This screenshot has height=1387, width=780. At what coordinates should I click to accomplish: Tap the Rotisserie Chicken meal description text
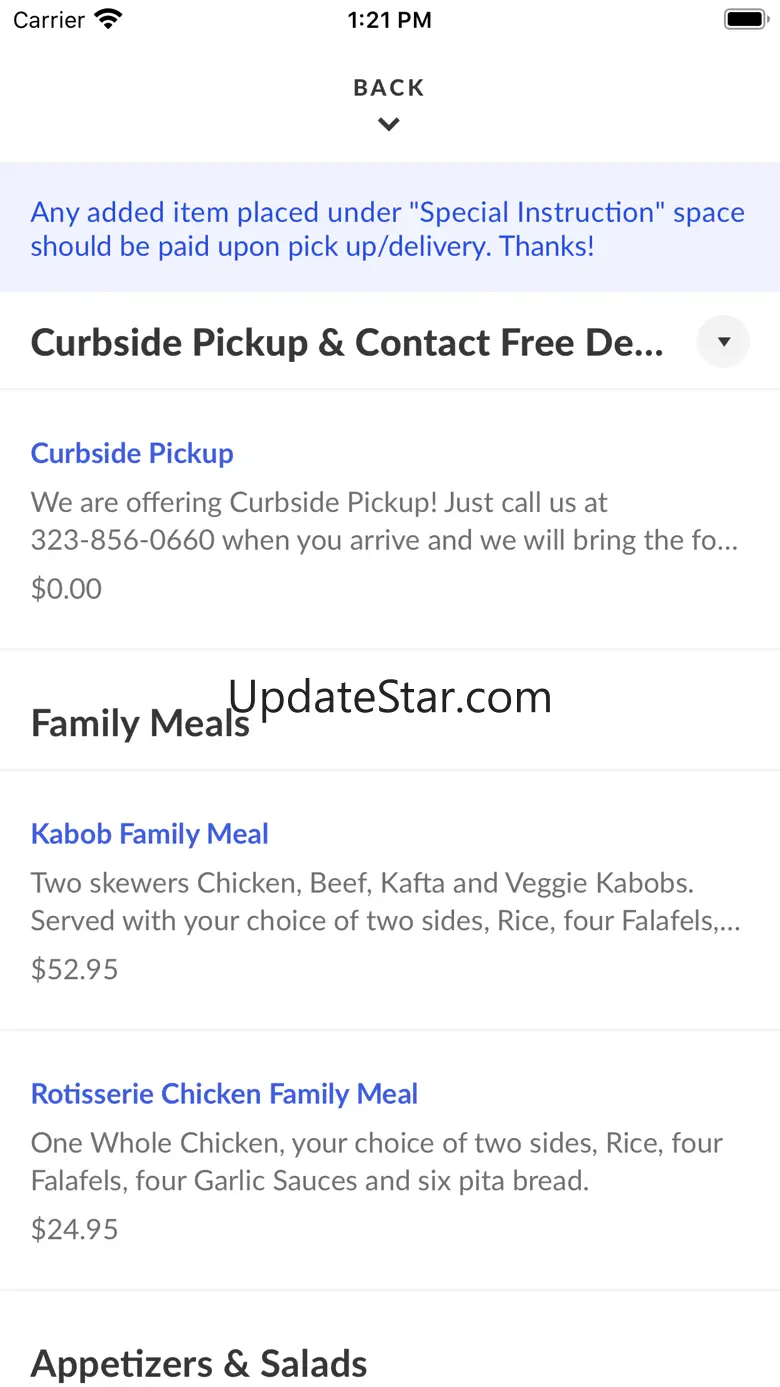pyautogui.click(x=376, y=1162)
